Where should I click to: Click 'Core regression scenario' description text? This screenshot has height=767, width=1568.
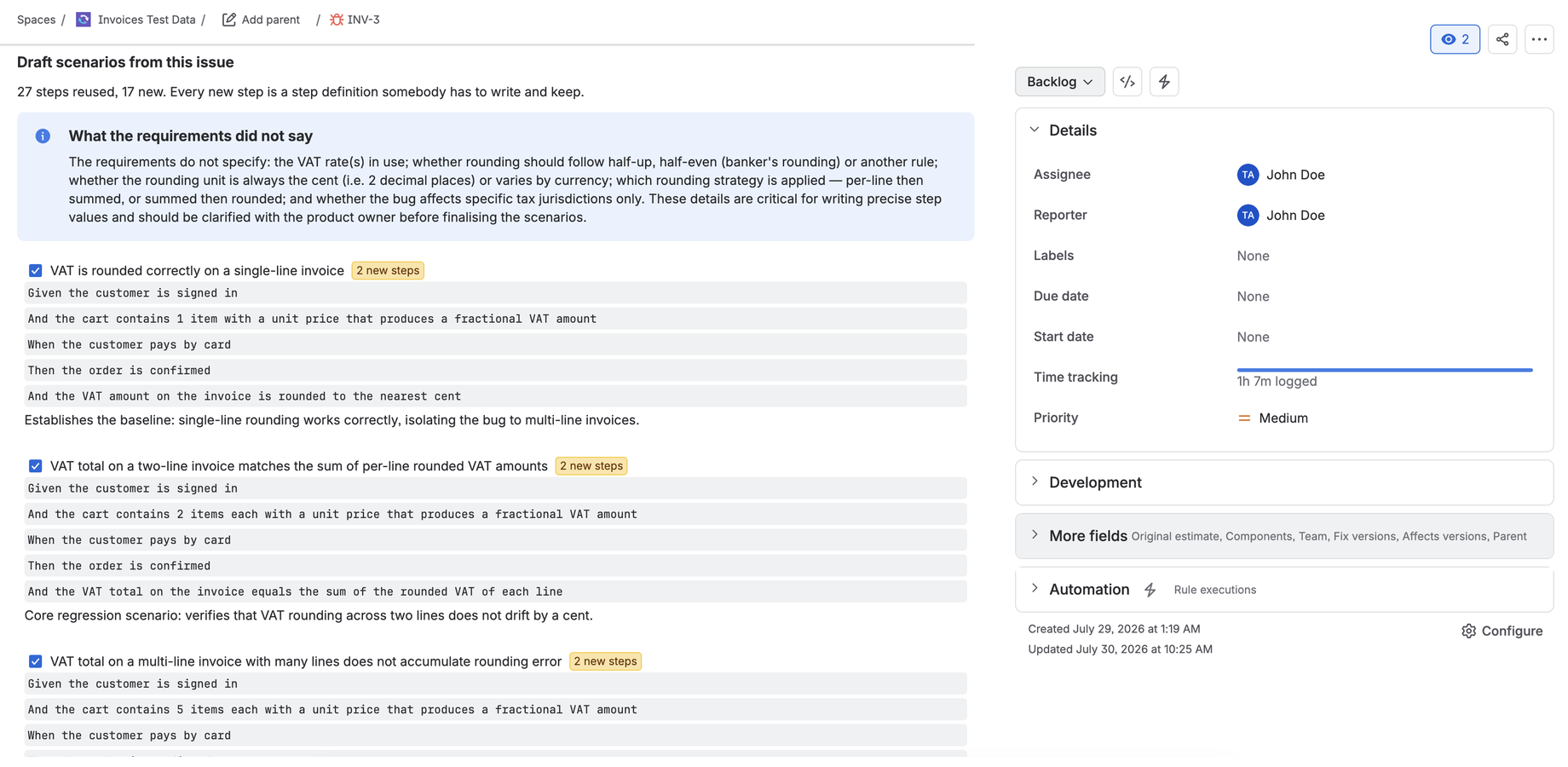pos(308,615)
